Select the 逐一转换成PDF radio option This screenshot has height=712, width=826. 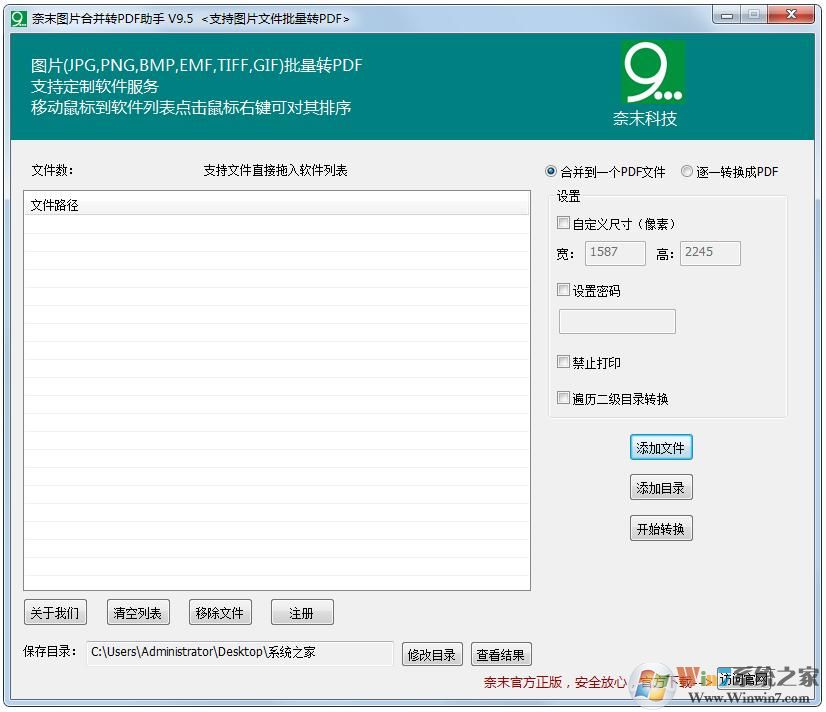point(686,171)
